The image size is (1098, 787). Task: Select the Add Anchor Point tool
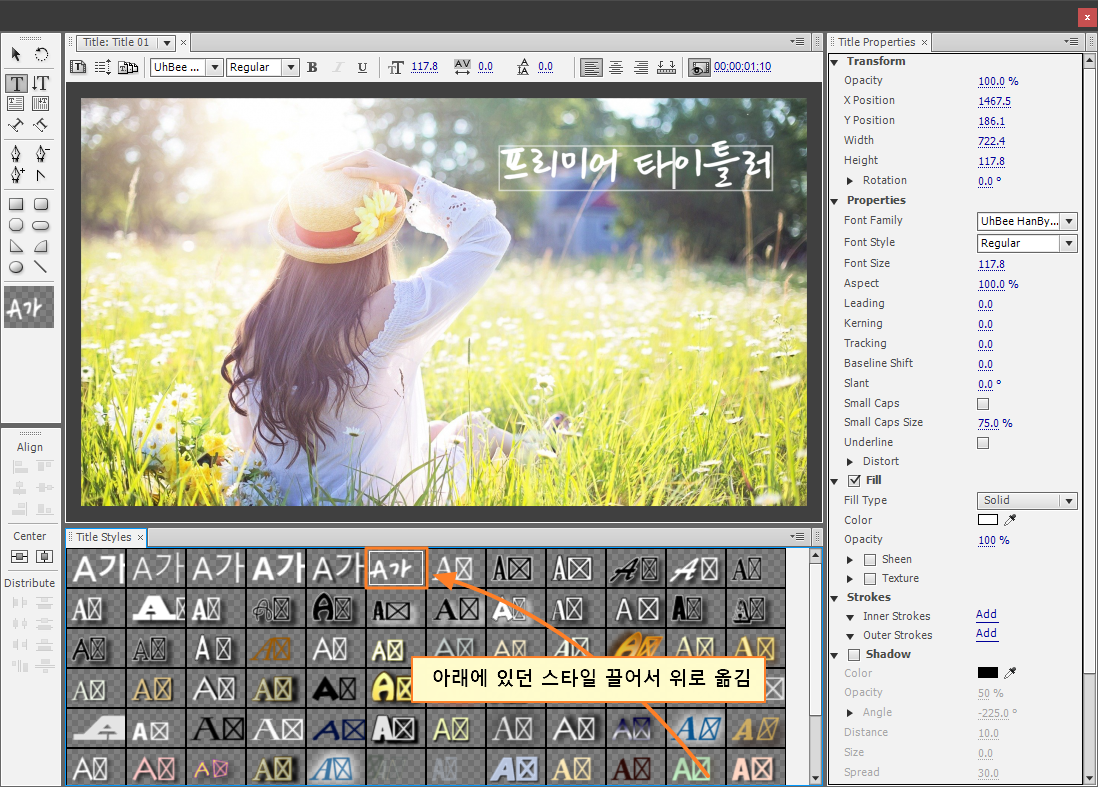pyautogui.click(x=17, y=174)
